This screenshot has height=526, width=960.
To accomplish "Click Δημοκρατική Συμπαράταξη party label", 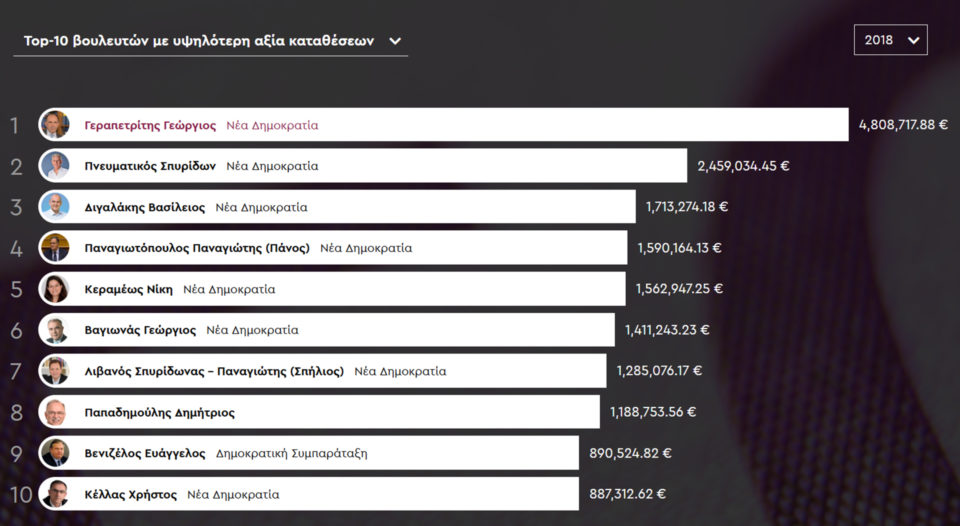I will coord(291,453).
